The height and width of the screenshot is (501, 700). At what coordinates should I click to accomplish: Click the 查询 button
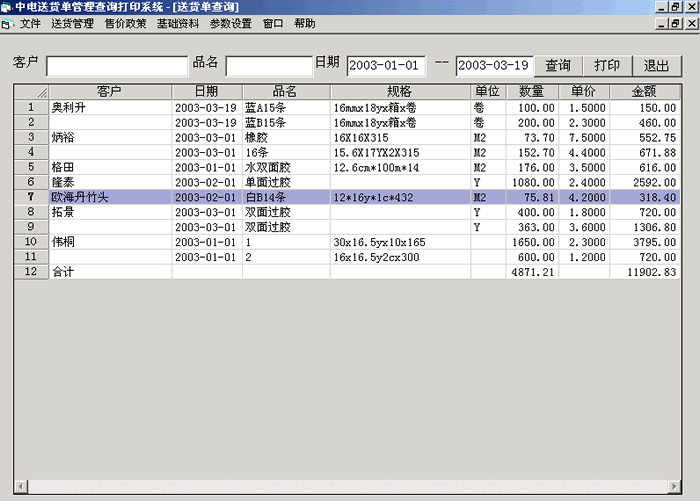[558, 66]
